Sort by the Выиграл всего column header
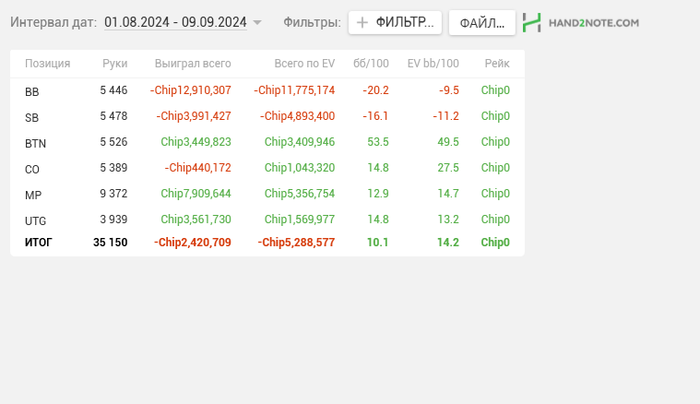Image resolution: width=700 pixels, height=404 pixels. point(193,63)
